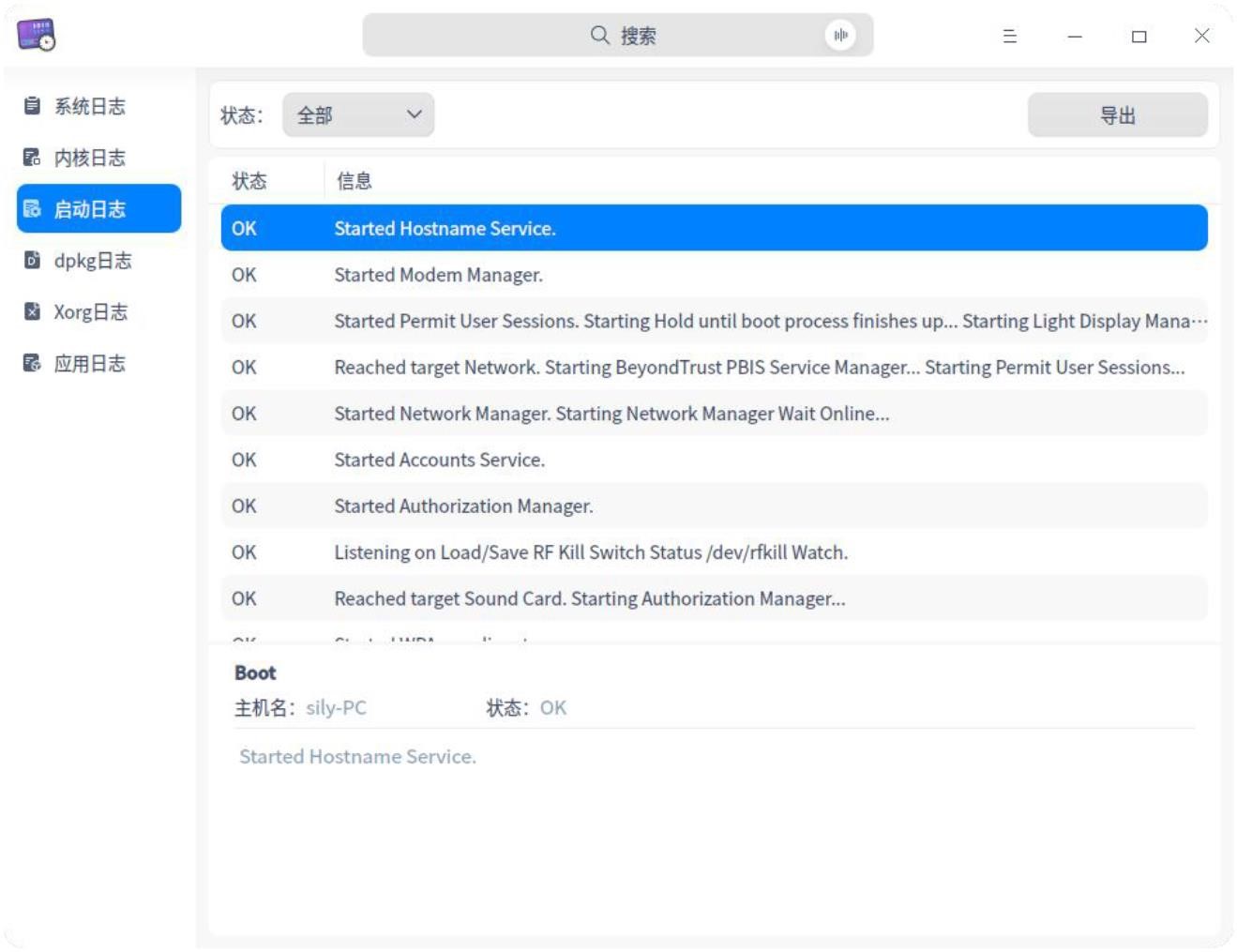View 应用日志 entries
Viewport: 1237px width, 952px height.
[x=98, y=363]
